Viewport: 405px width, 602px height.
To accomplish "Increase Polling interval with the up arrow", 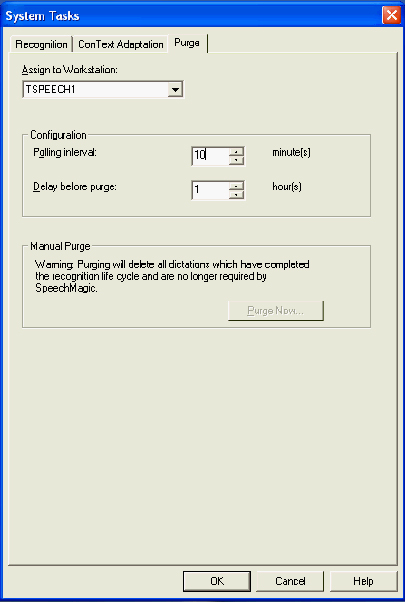I will (x=236, y=152).
